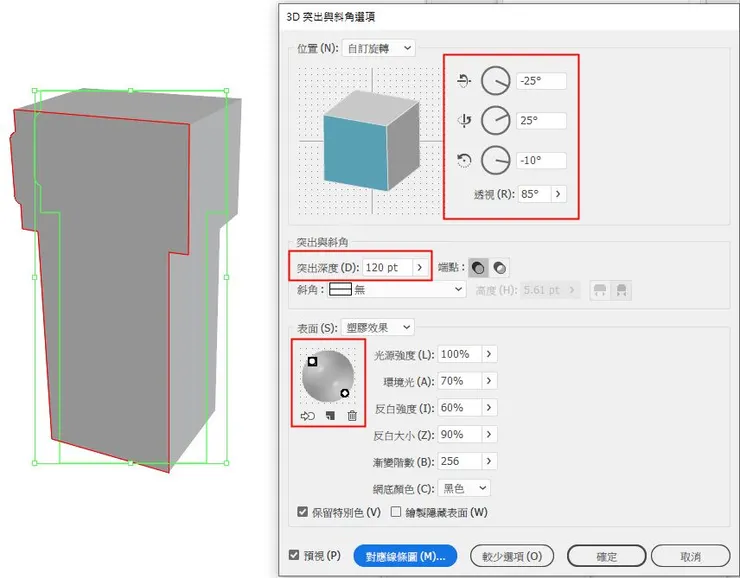Click the 85° perspective field
The height and width of the screenshot is (578, 740).
pos(534,194)
